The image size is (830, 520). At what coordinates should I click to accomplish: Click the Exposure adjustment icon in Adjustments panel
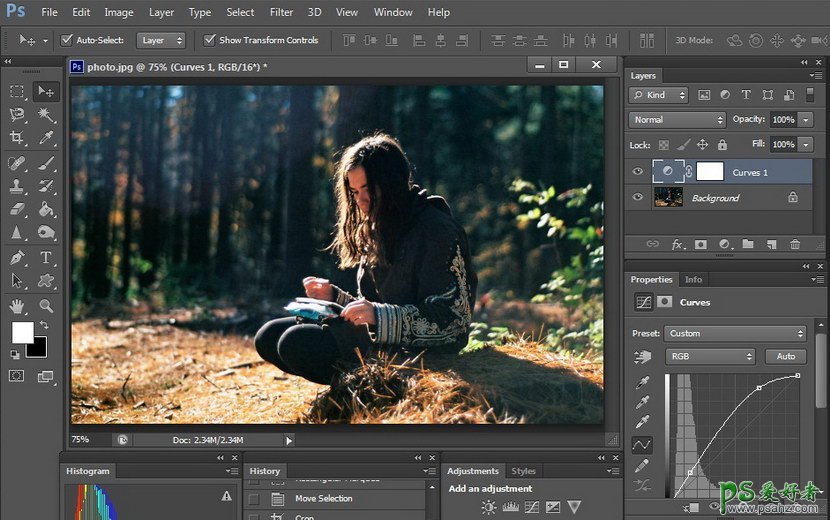[x=553, y=507]
